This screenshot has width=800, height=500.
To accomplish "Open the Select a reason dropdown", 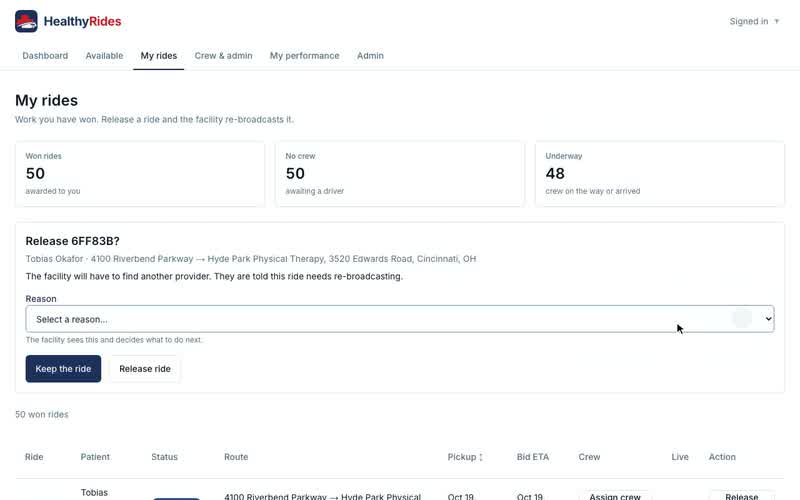I will point(399,319).
